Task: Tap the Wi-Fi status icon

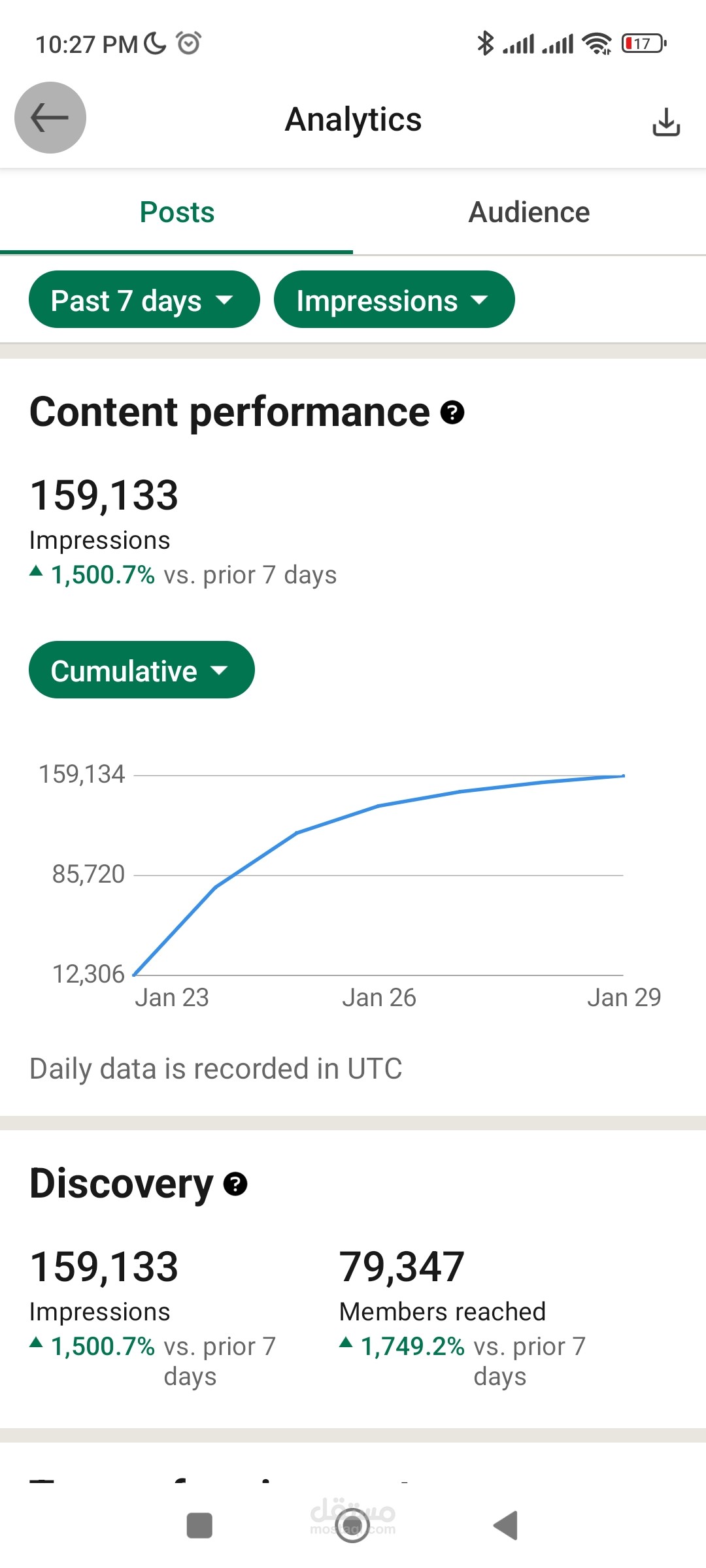Action: (x=597, y=44)
